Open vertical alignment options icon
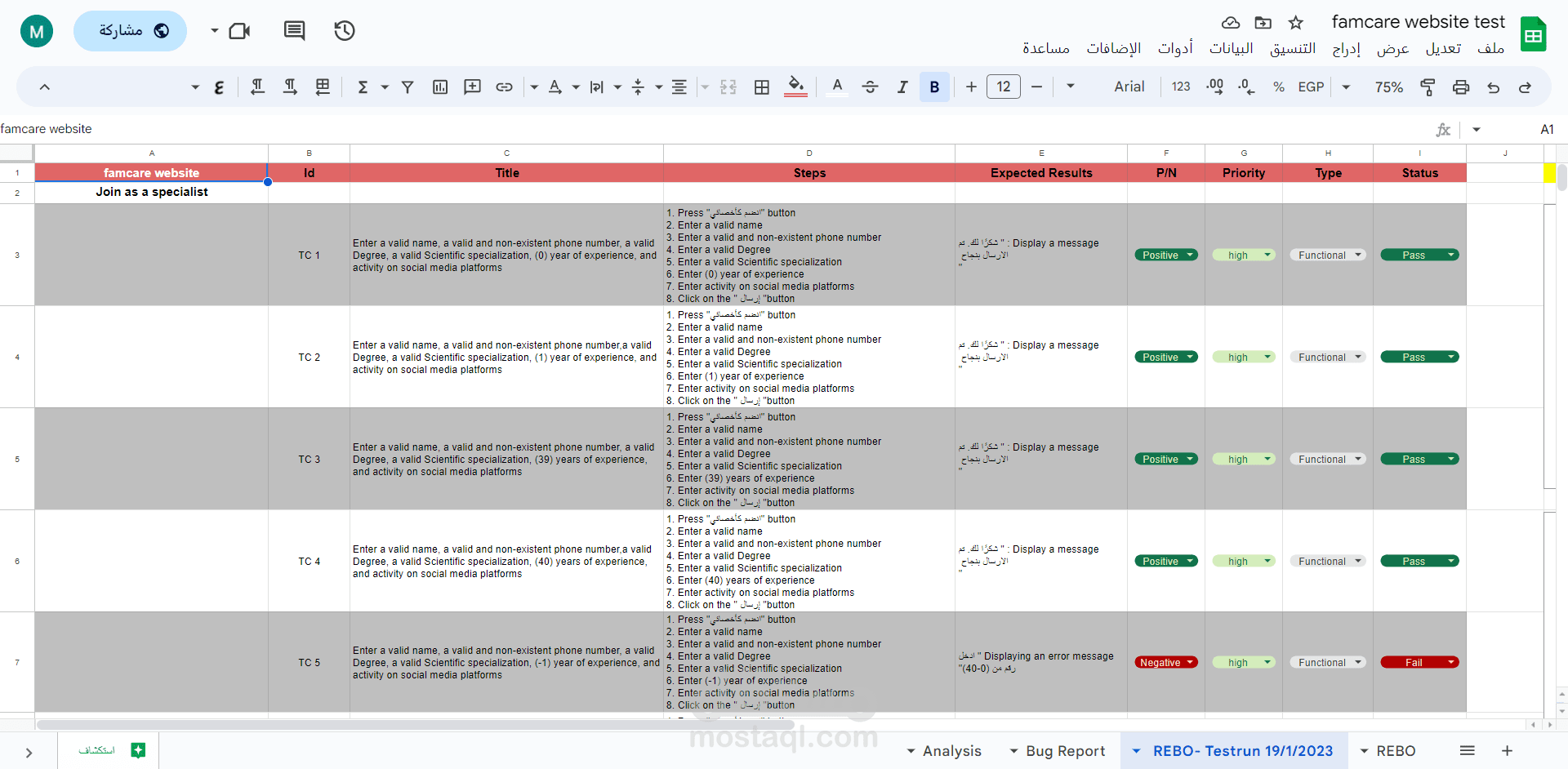 point(639,87)
